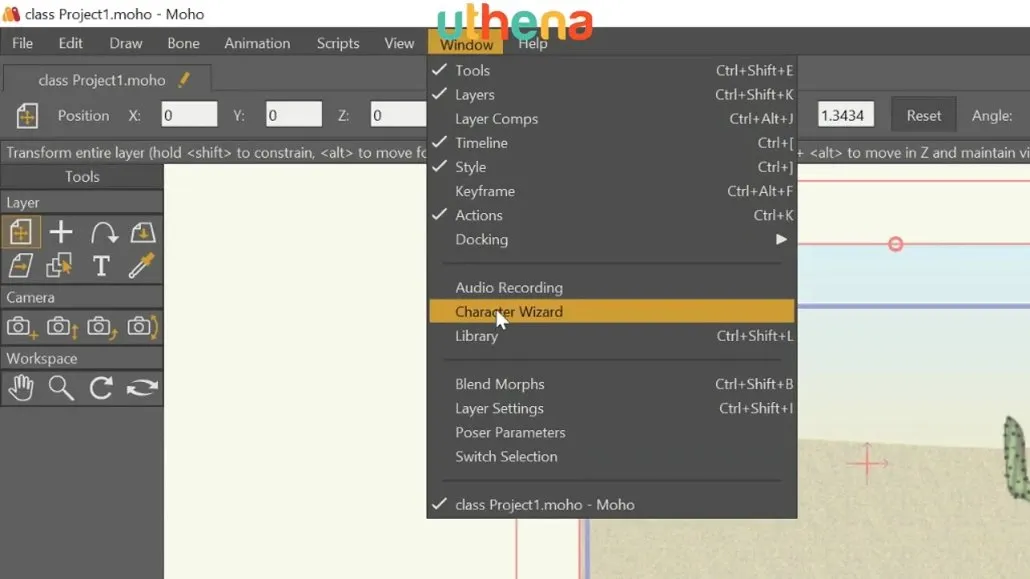Select the Roll Camera tool

(x=102, y=327)
